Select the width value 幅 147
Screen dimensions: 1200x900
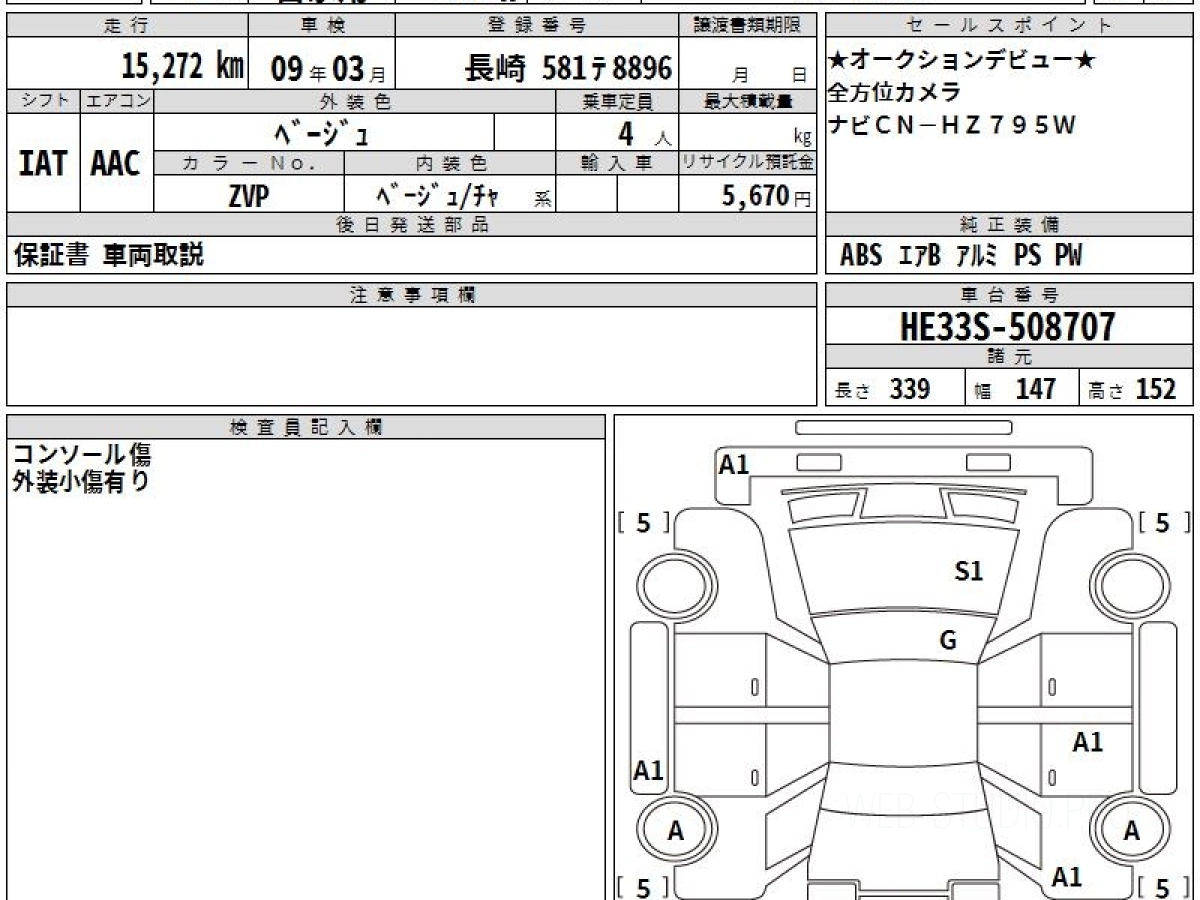coord(1015,389)
